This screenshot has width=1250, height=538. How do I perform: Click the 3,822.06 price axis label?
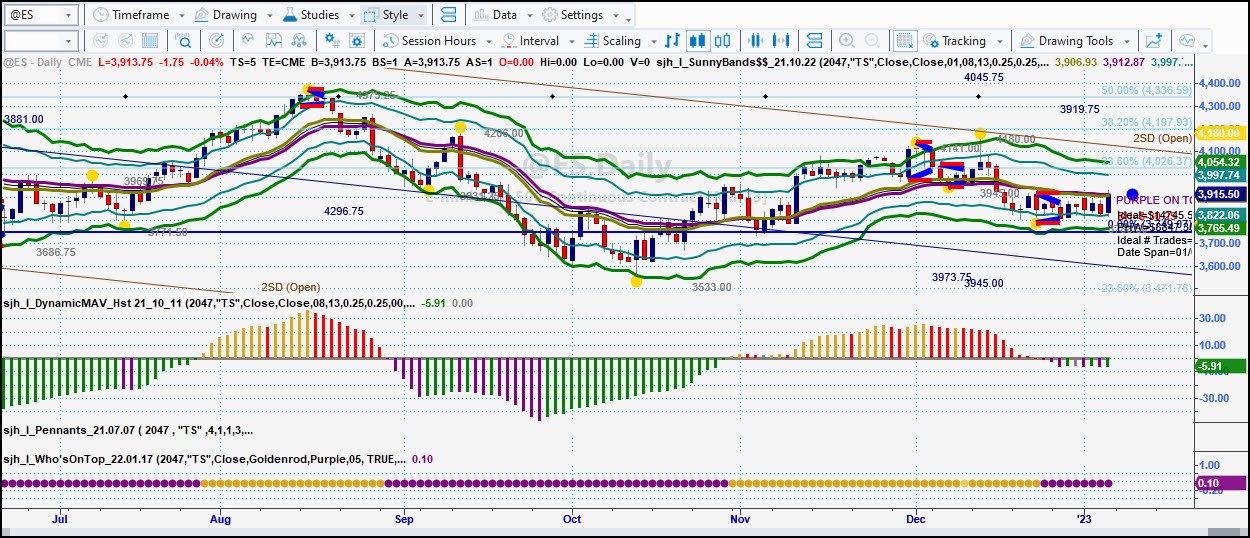tap(1220, 215)
